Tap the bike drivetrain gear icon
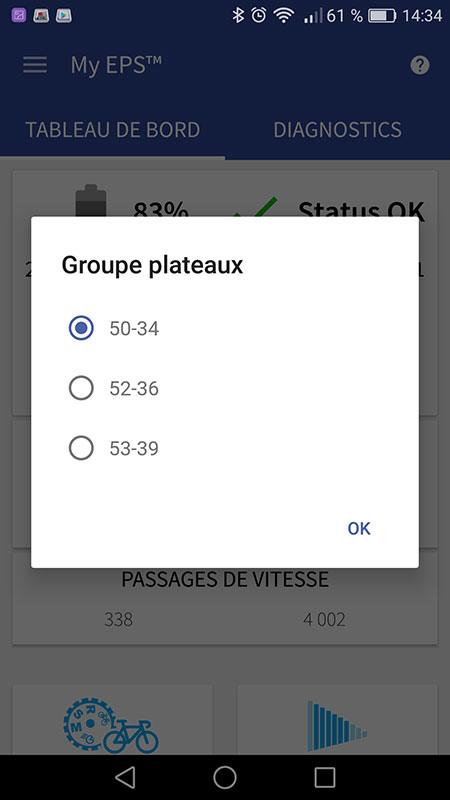The image size is (450, 800). coord(111,726)
